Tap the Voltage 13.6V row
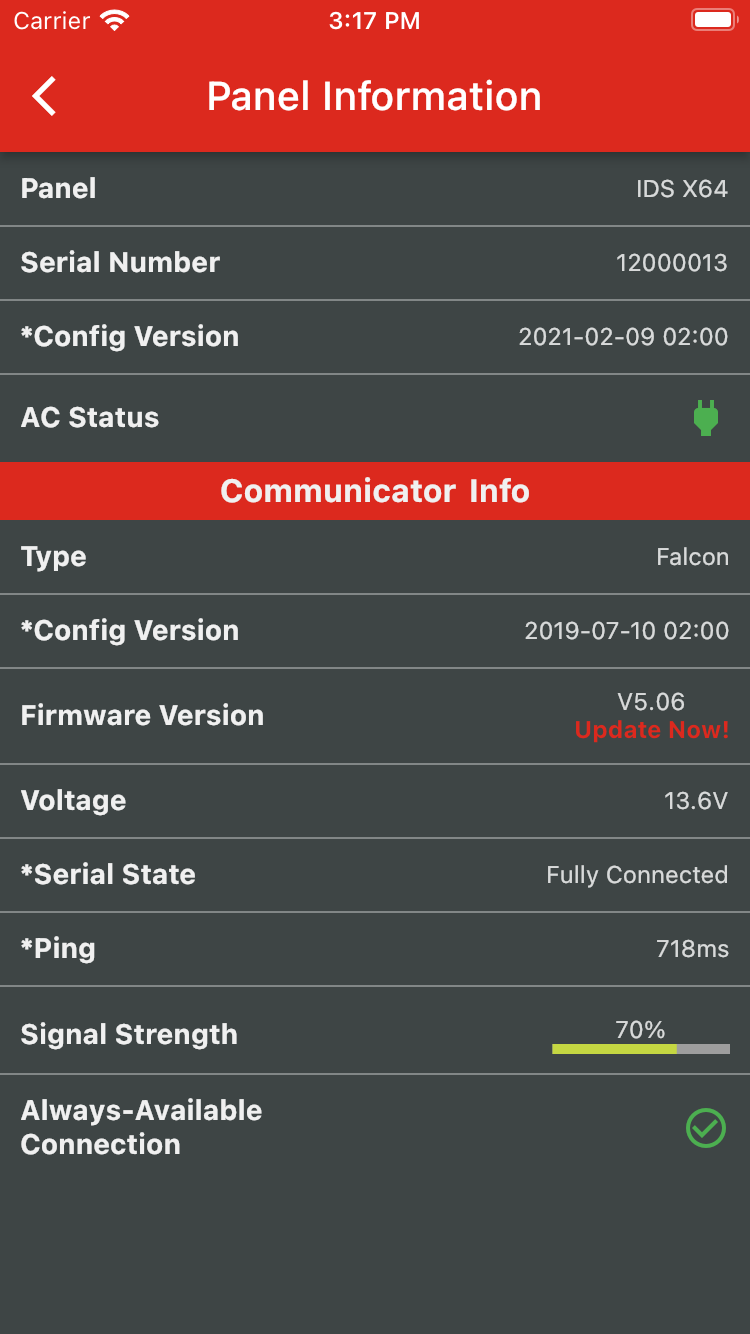The height and width of the screenshot is (1334, 750). pos(375,801)
